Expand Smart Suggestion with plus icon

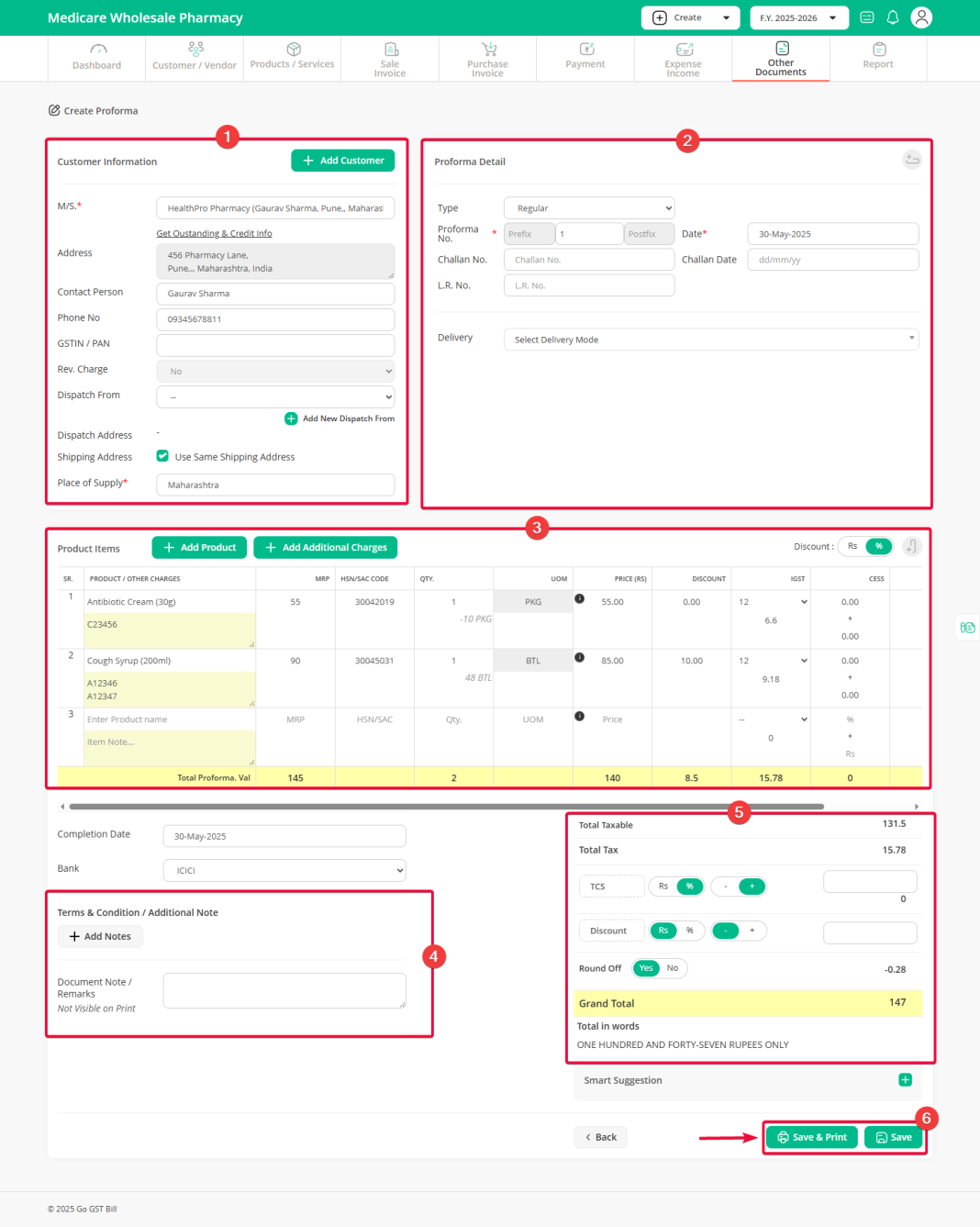pos(905,1080)
